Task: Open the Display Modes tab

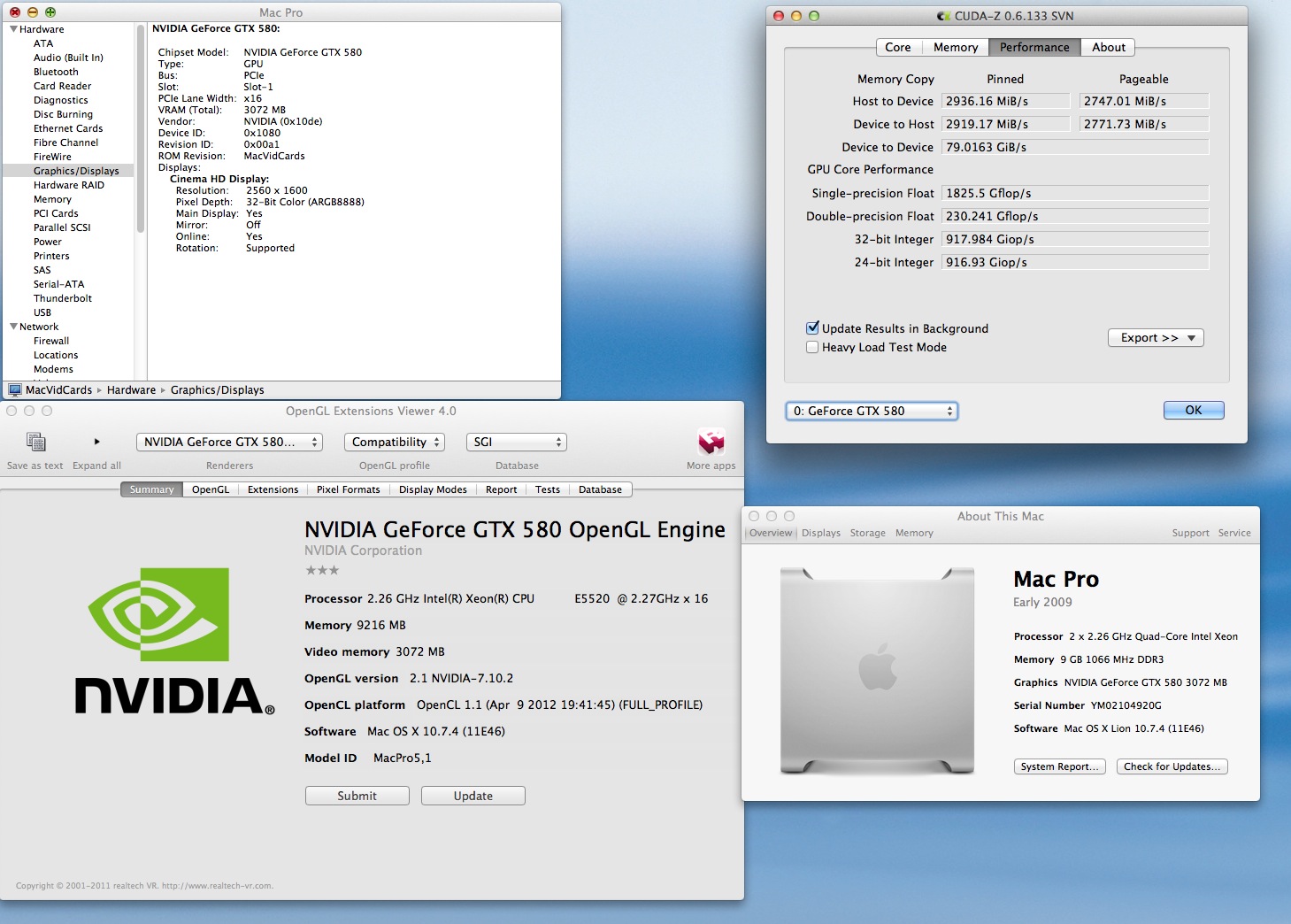Action: point(433,489)
